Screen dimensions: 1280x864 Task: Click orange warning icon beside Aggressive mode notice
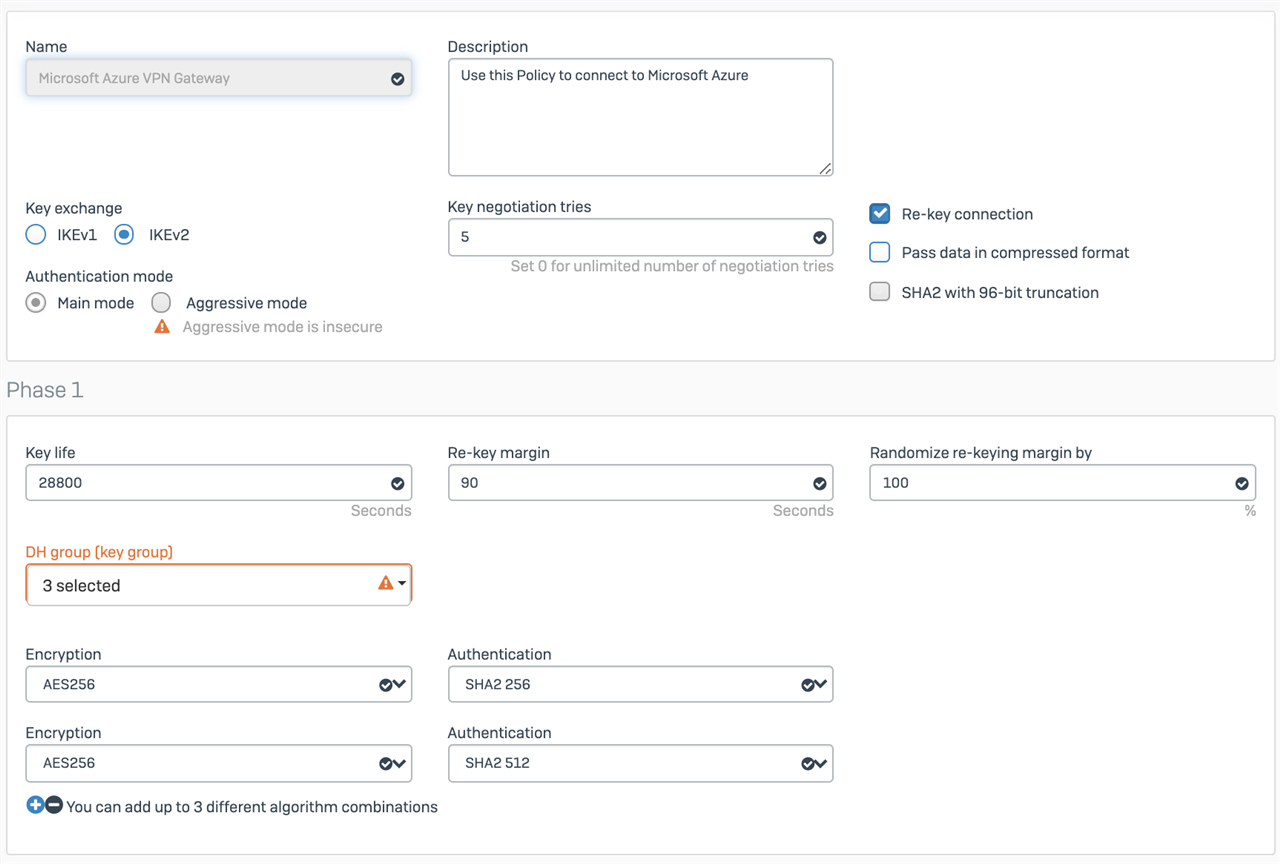pyautogui.click(x=162, y=327)
